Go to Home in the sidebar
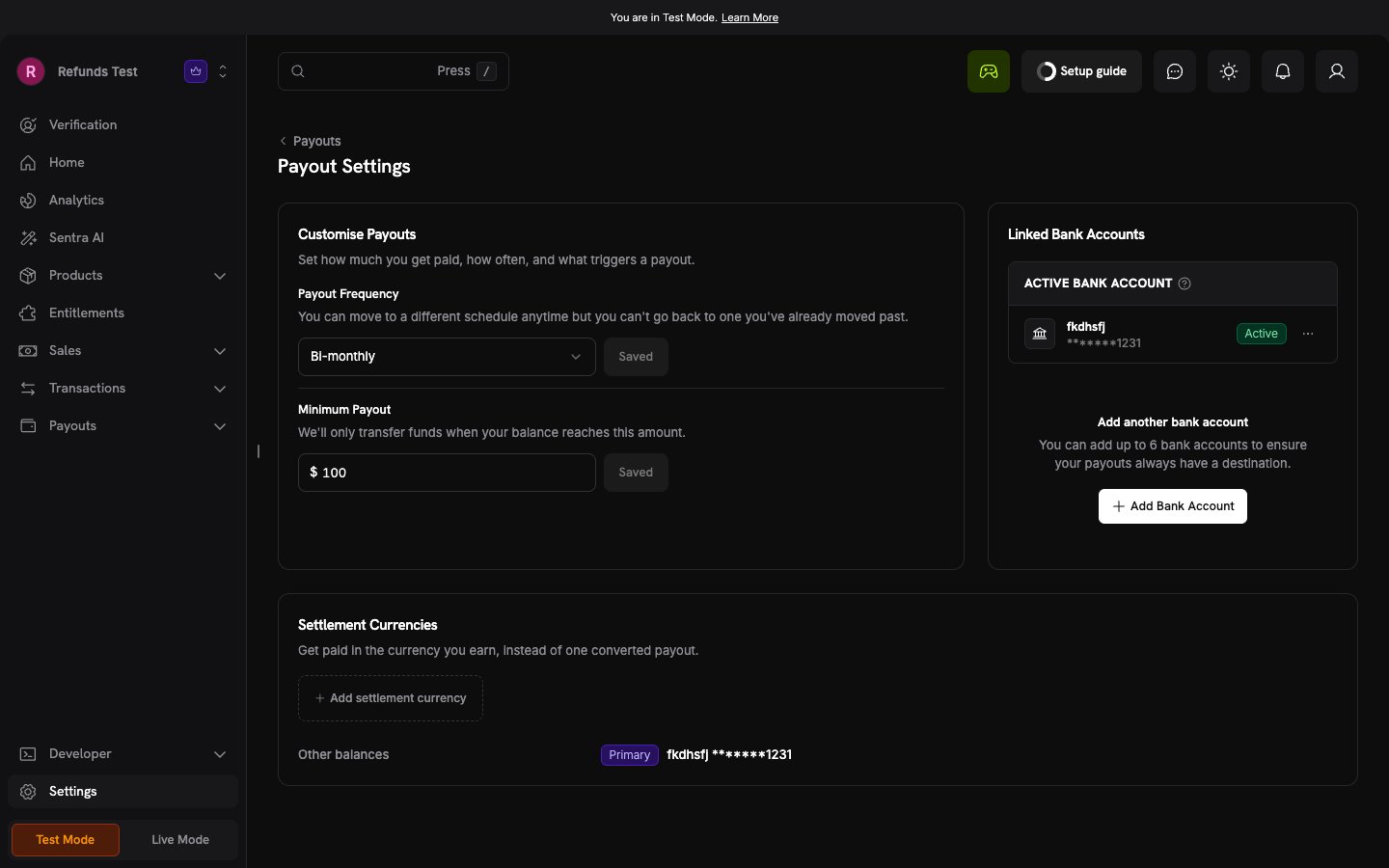The image size is (1389, 868). [x=123, y=162]
